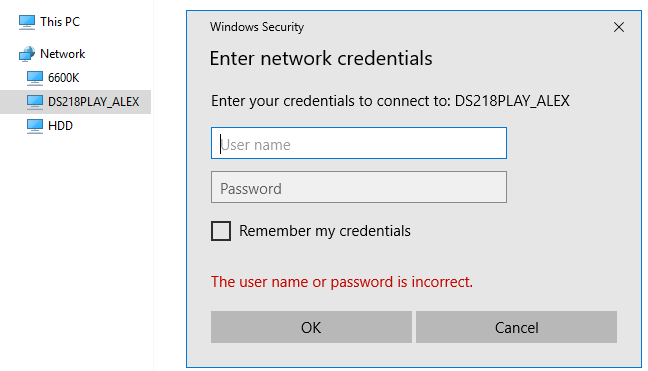Click the 6600K computer icon

(x=35, y=78)
